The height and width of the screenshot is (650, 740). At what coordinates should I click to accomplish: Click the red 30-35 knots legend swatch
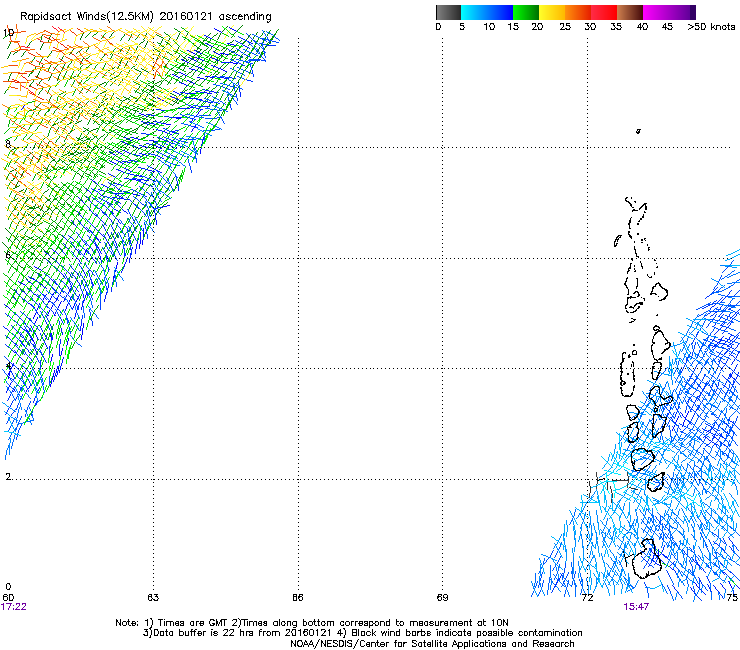[x=604, y=12]
